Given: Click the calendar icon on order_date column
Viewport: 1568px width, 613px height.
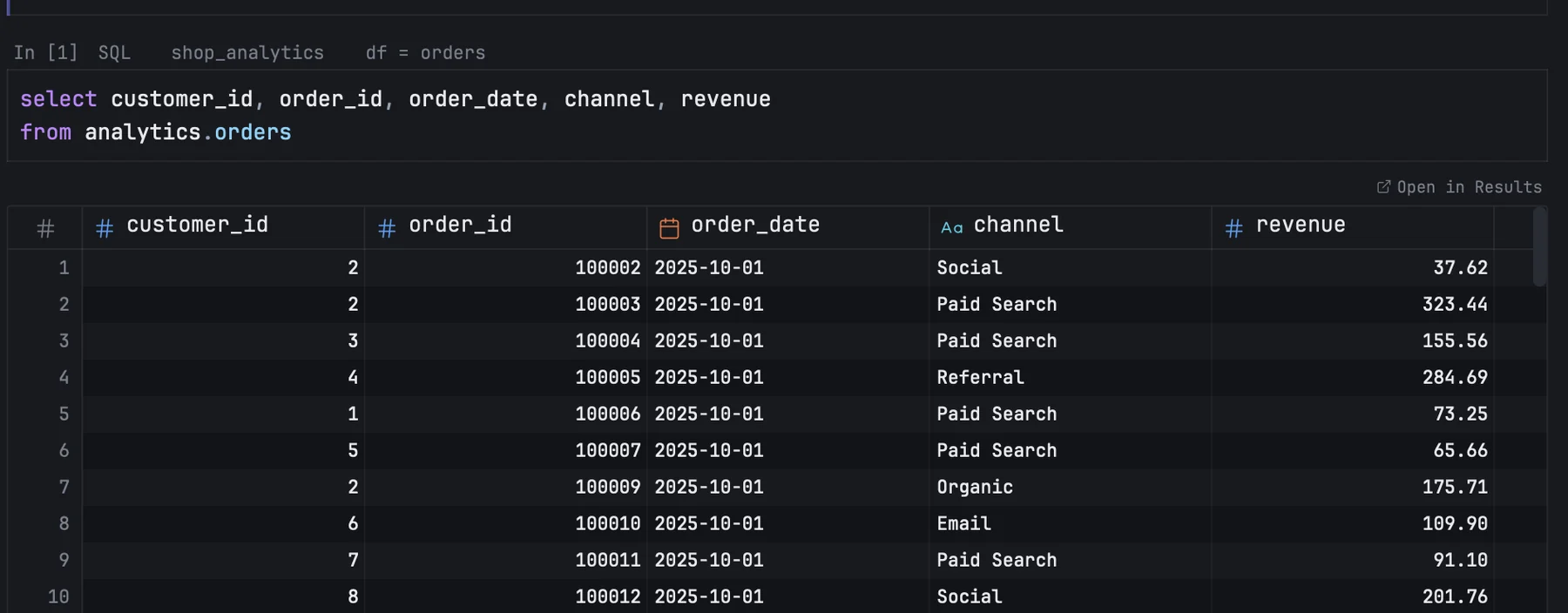Looking at the screenshot, I should pyautogui.click(x=669, y=228).
